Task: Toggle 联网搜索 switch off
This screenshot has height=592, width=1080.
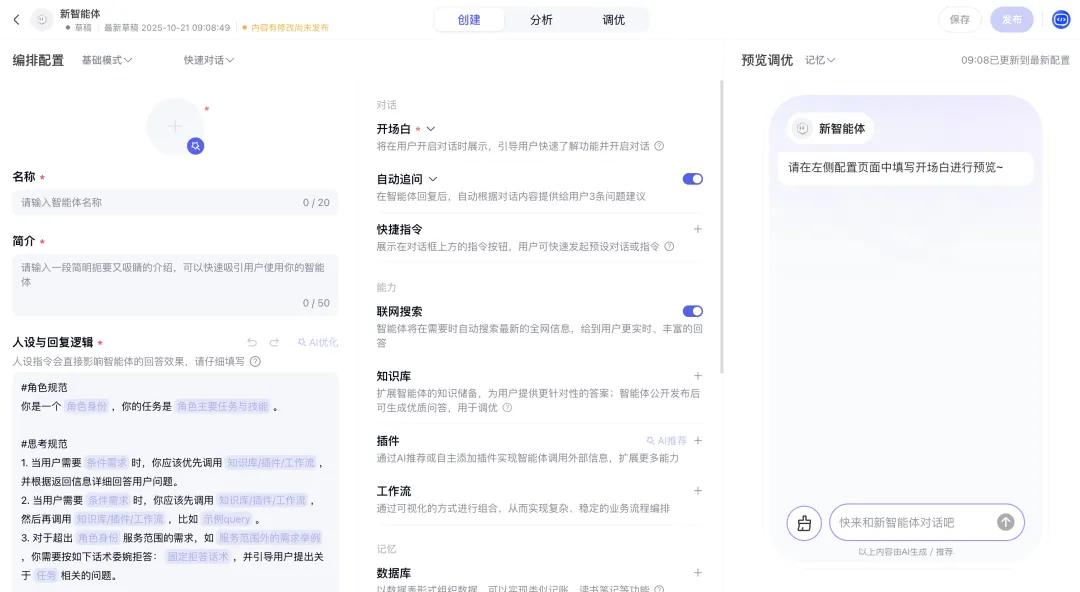Action: [692, 312]
